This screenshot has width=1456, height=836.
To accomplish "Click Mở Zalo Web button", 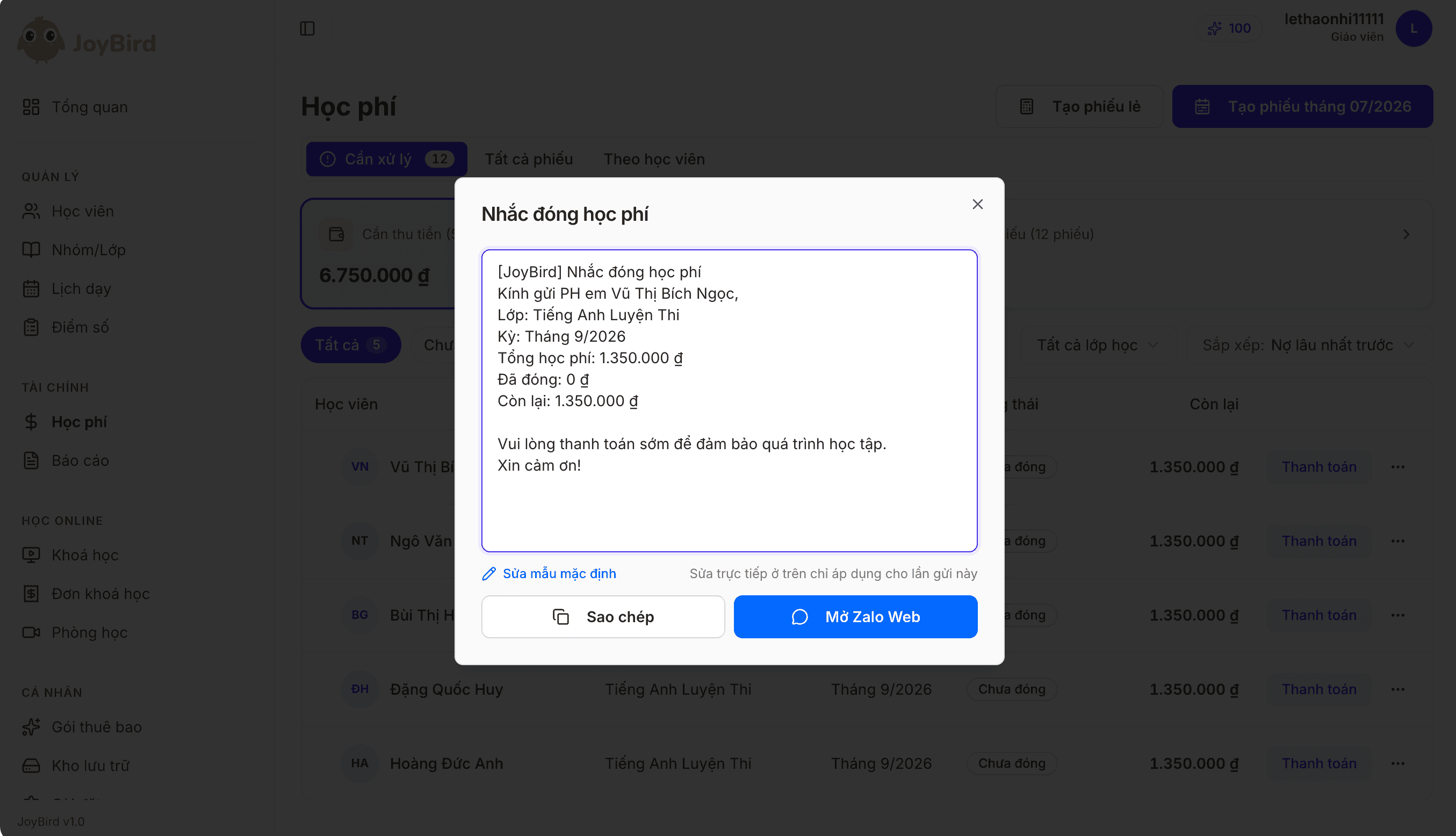I will point(855,617).
